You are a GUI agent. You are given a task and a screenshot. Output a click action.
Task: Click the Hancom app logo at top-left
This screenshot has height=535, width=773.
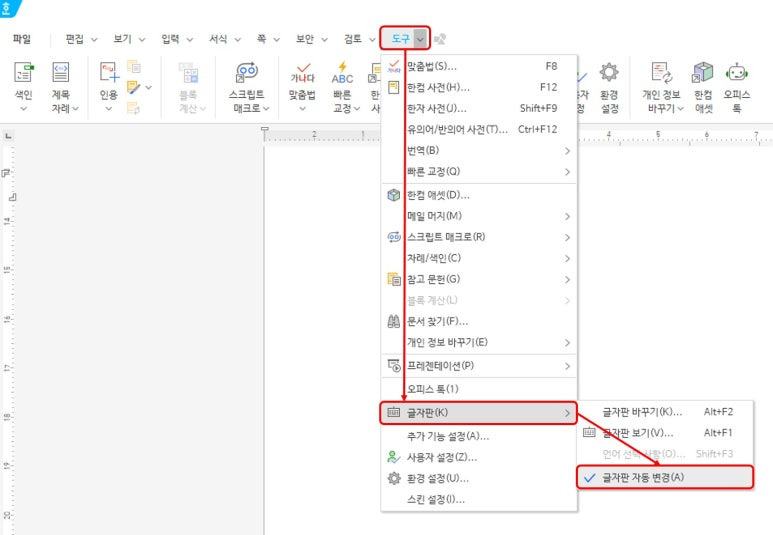click(8, 8)
